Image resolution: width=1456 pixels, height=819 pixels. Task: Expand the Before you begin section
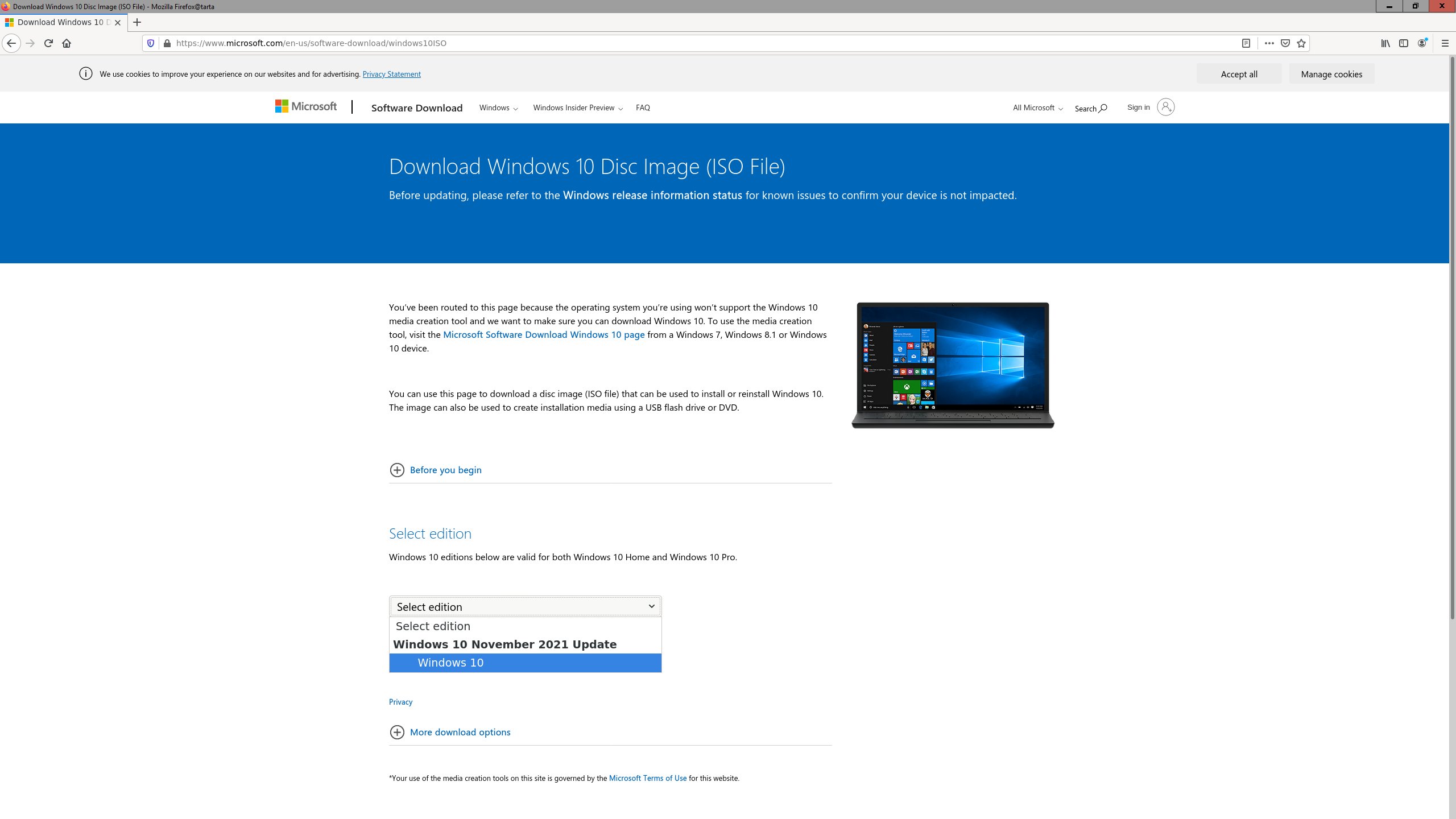tap(445, 470)
